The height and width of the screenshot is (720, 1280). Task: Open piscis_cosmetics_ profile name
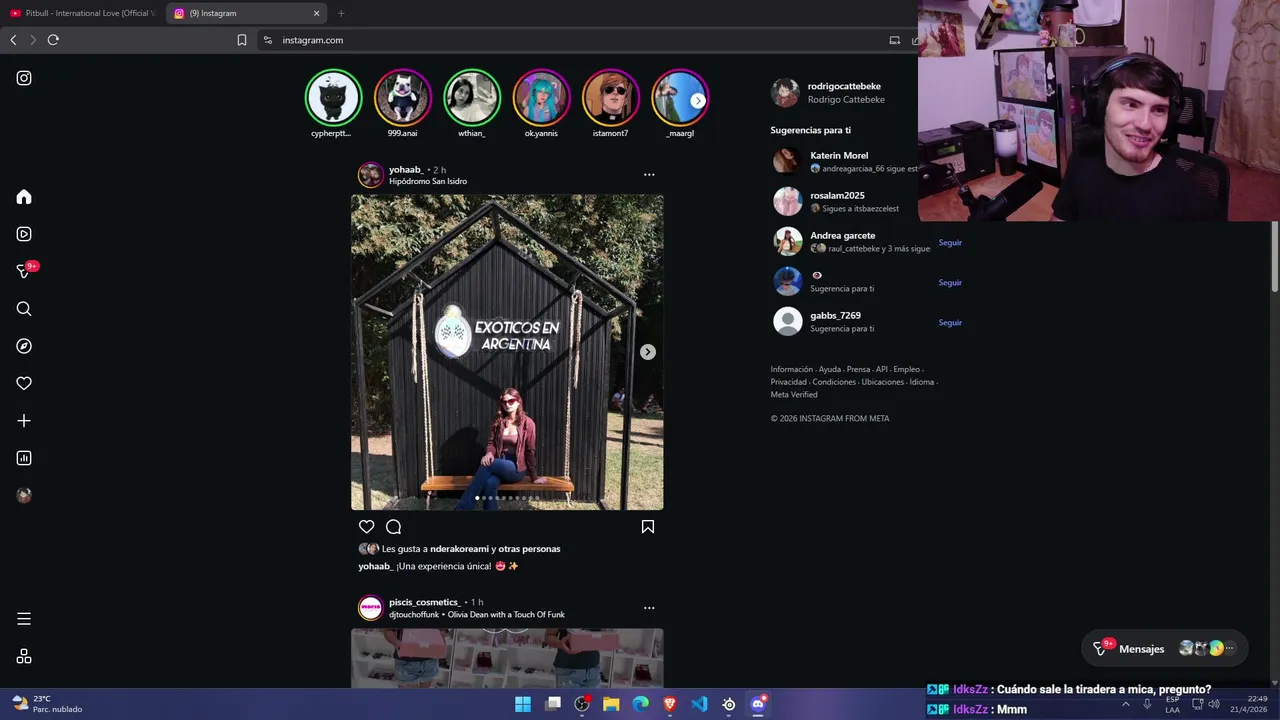[x=425, y=602]
